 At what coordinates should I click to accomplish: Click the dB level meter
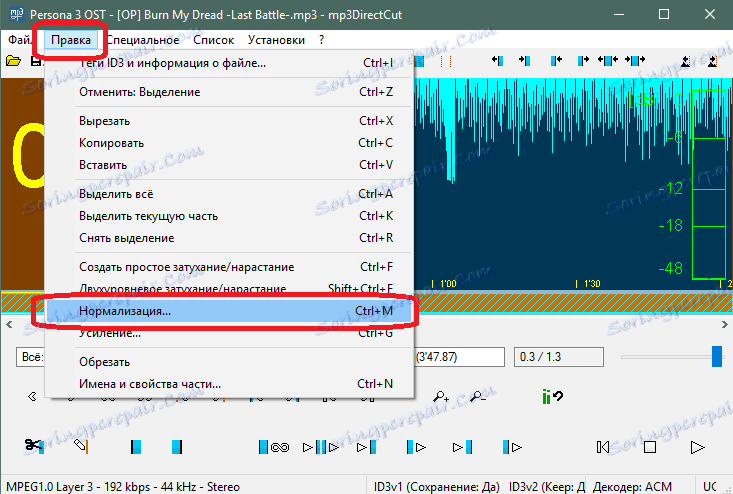[709, 185]
